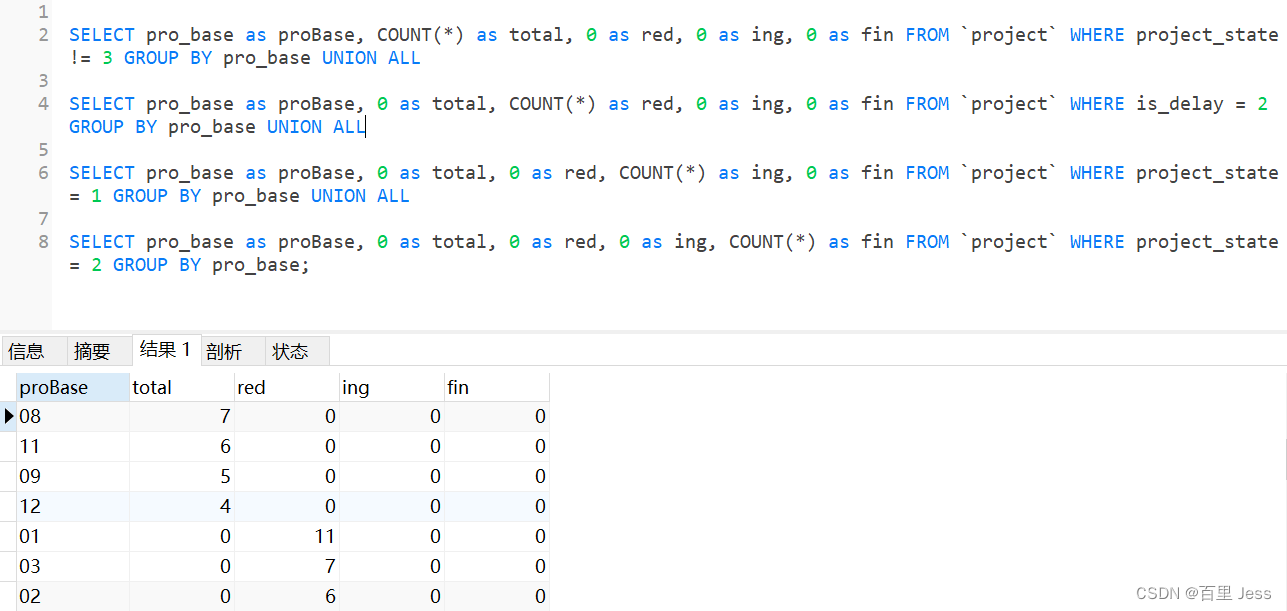Select the proBase cell 12
Screen dimensions: 1287x611
pyautogui.click(x=73, y=506)
